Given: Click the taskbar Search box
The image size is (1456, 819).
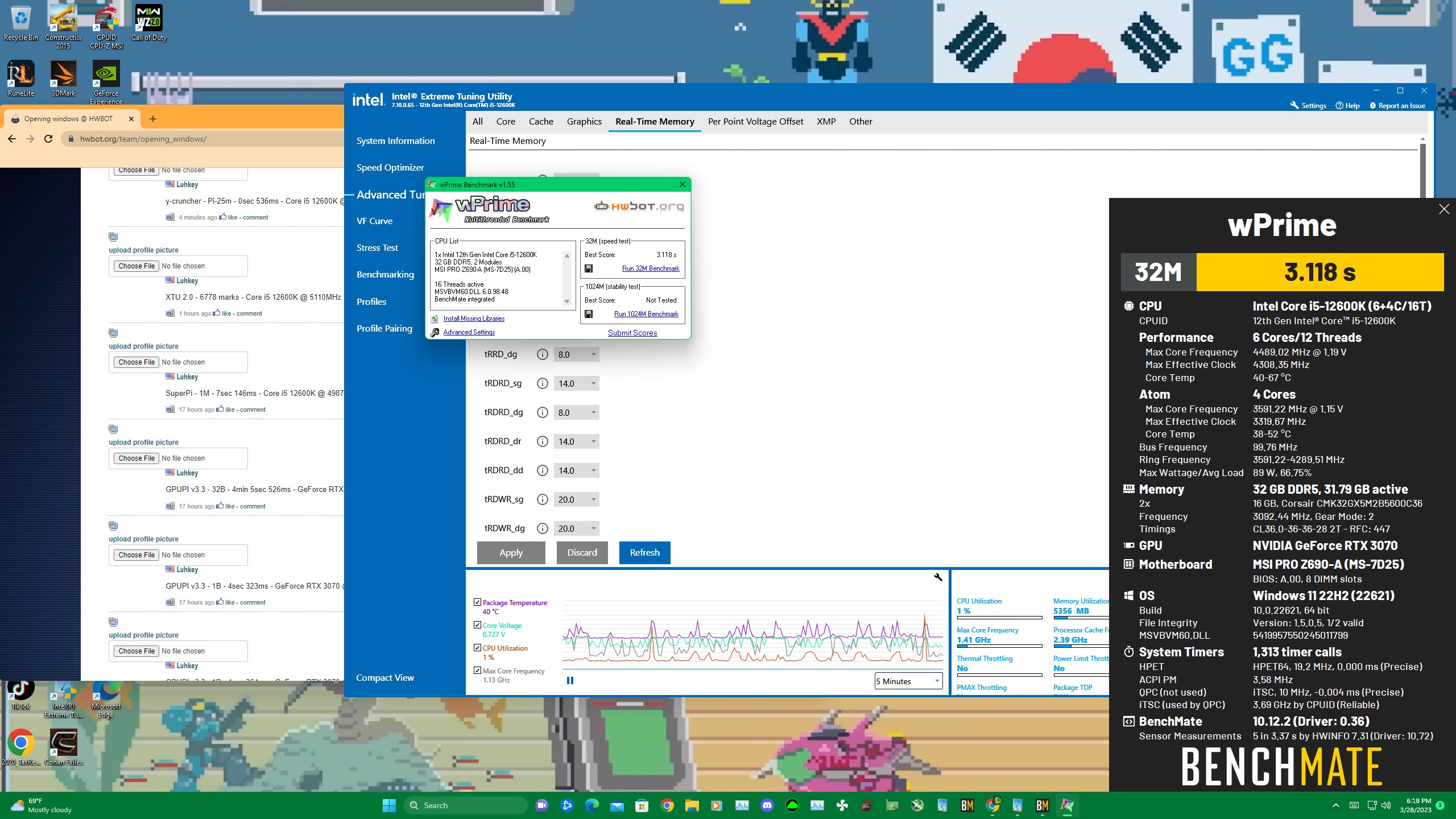Looking at the screenshot, I should [x=466, y=805].
